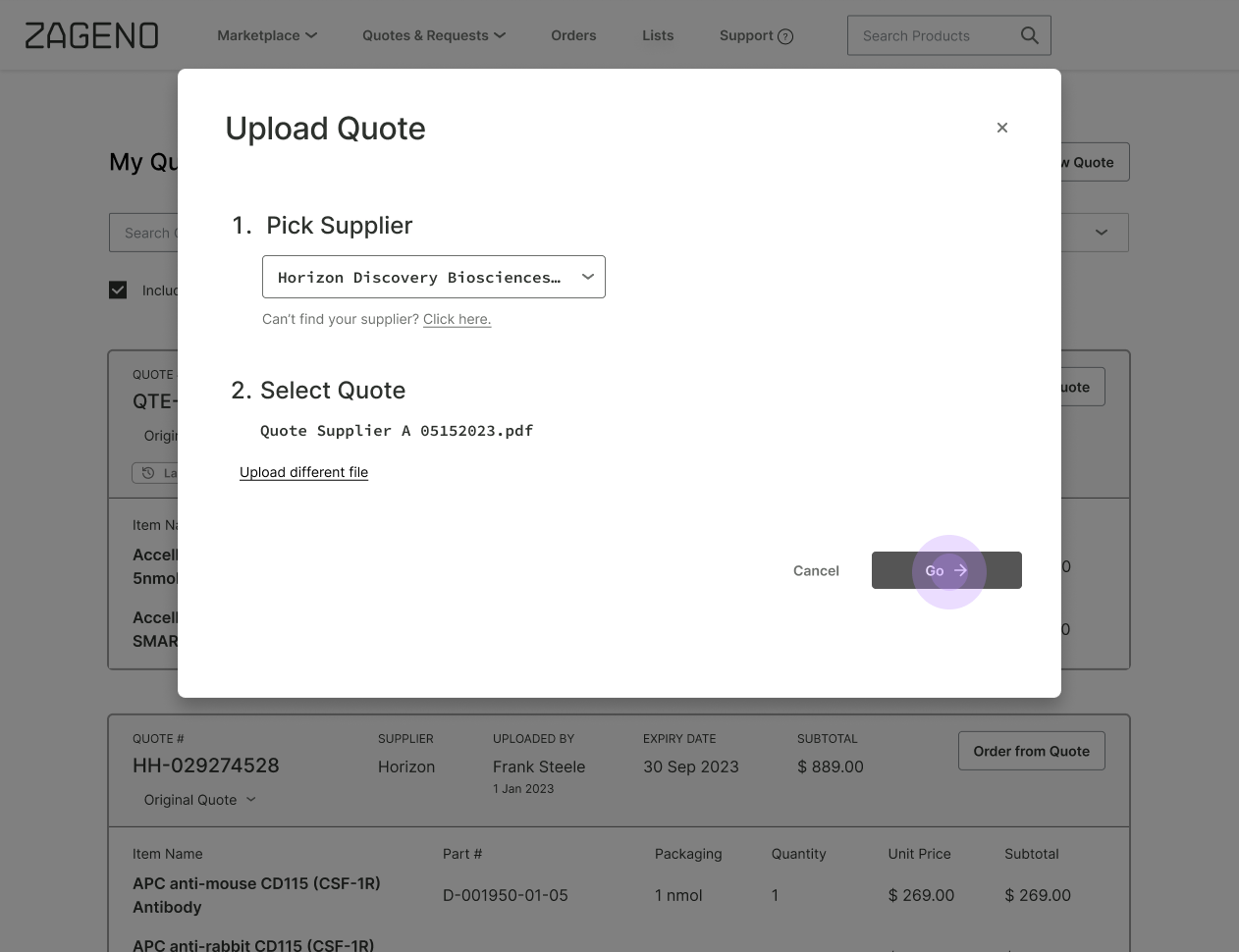Click the search quotes field behind dialog
Image resolution: width=1239 pixels, height=952 pixels.
tap(143, 233)
